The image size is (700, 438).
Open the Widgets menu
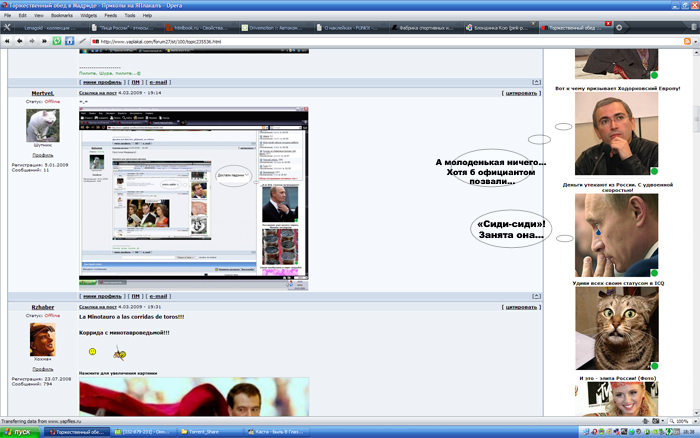tap(89, 16)
